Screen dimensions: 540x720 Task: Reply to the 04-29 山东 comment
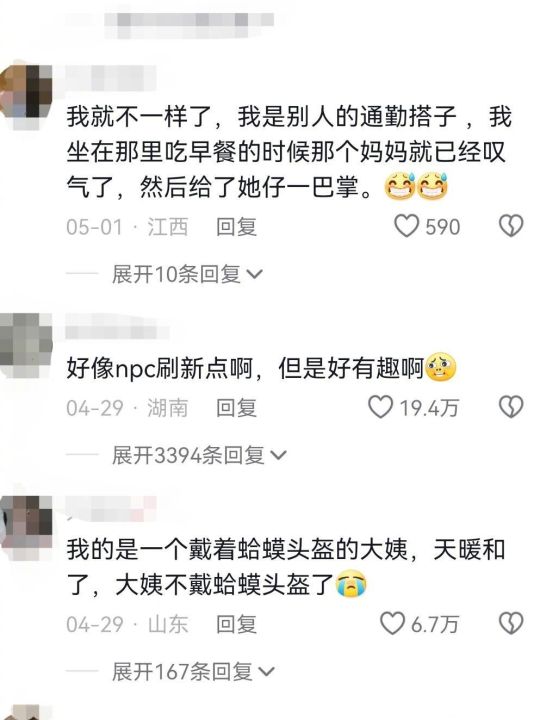pyautogui.click(x=236, y=624)
